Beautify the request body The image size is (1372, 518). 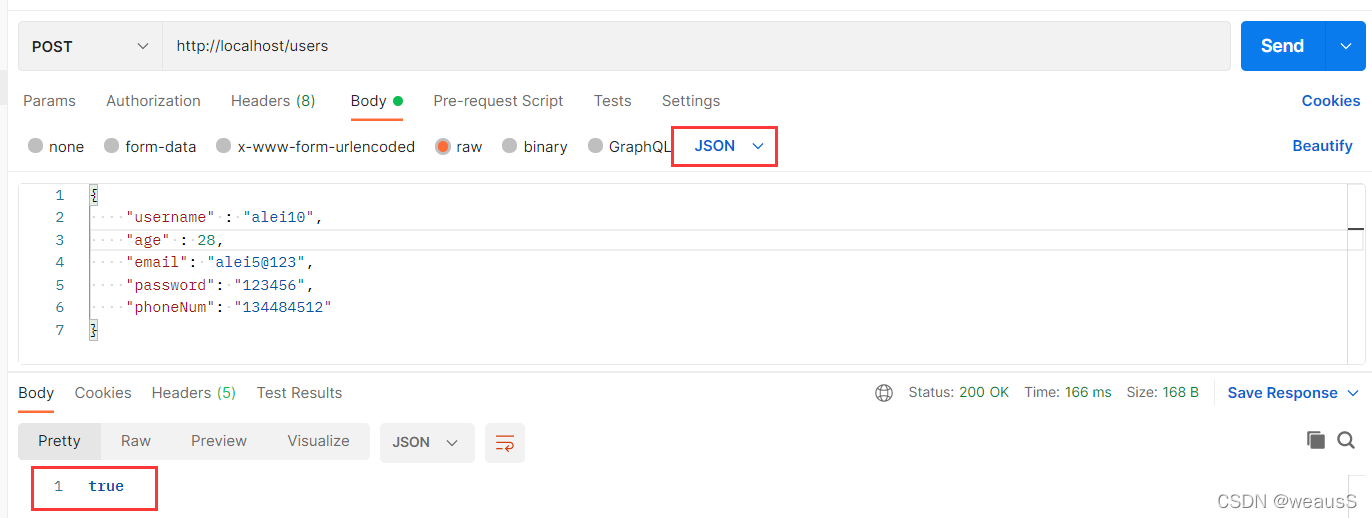point(1322,146)
